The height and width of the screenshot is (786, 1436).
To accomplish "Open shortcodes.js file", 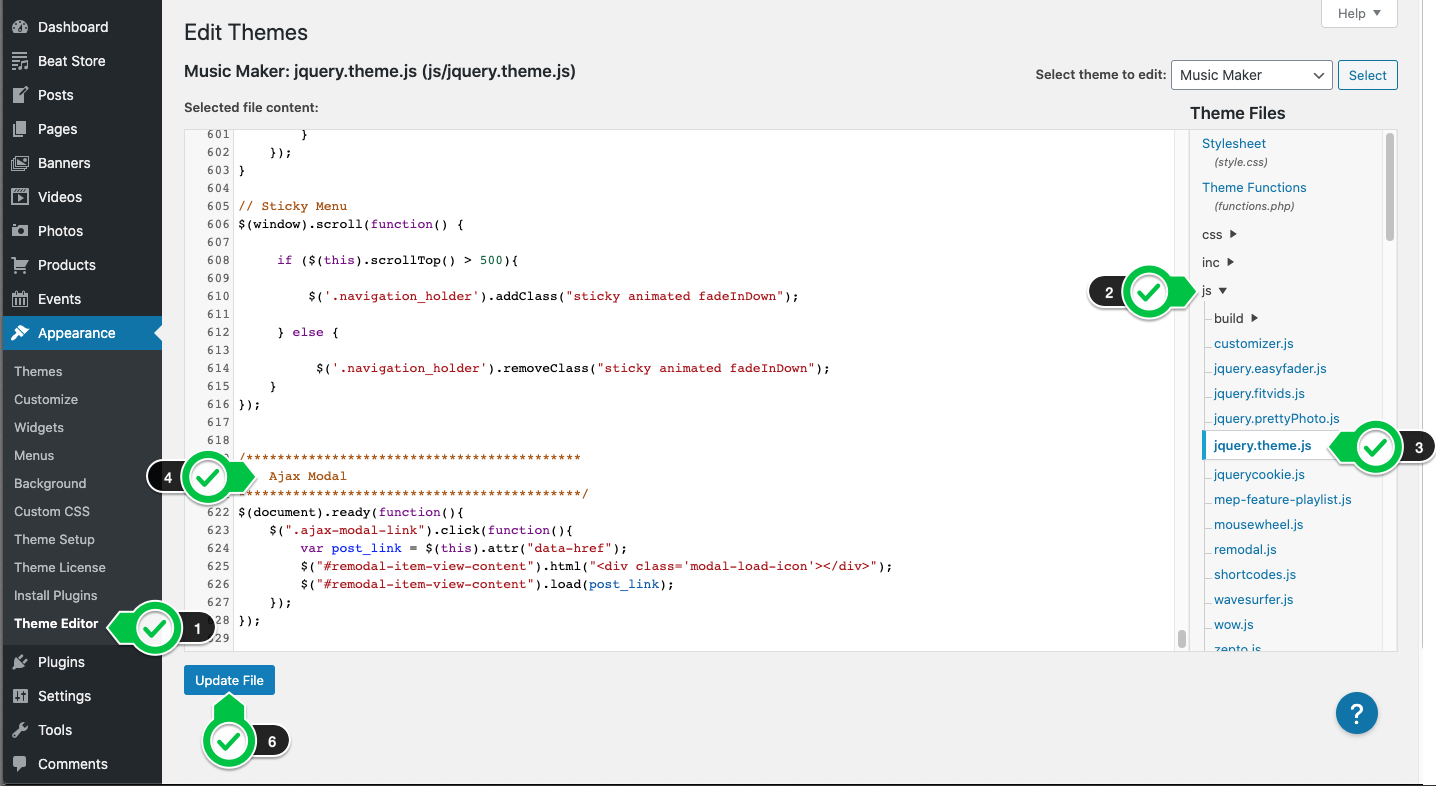I will coord(1255,574).
